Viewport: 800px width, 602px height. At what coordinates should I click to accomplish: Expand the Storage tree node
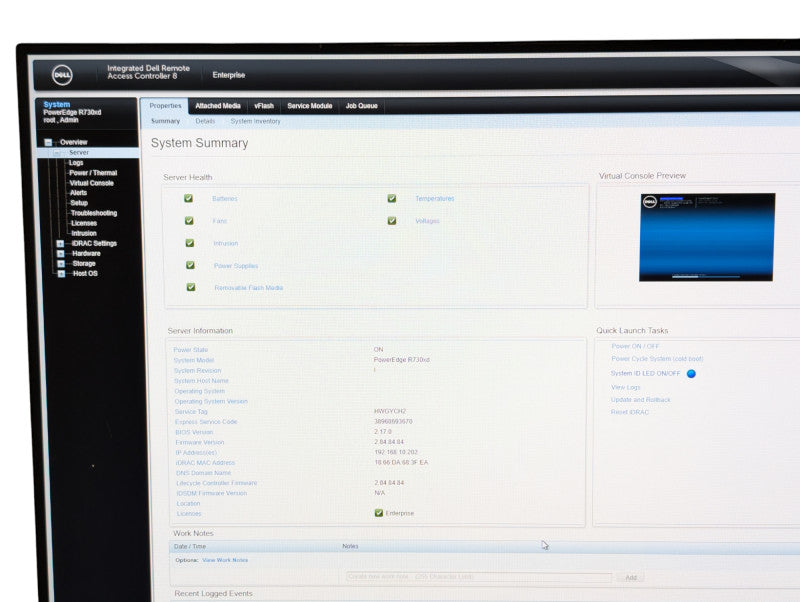coord(61,264)
